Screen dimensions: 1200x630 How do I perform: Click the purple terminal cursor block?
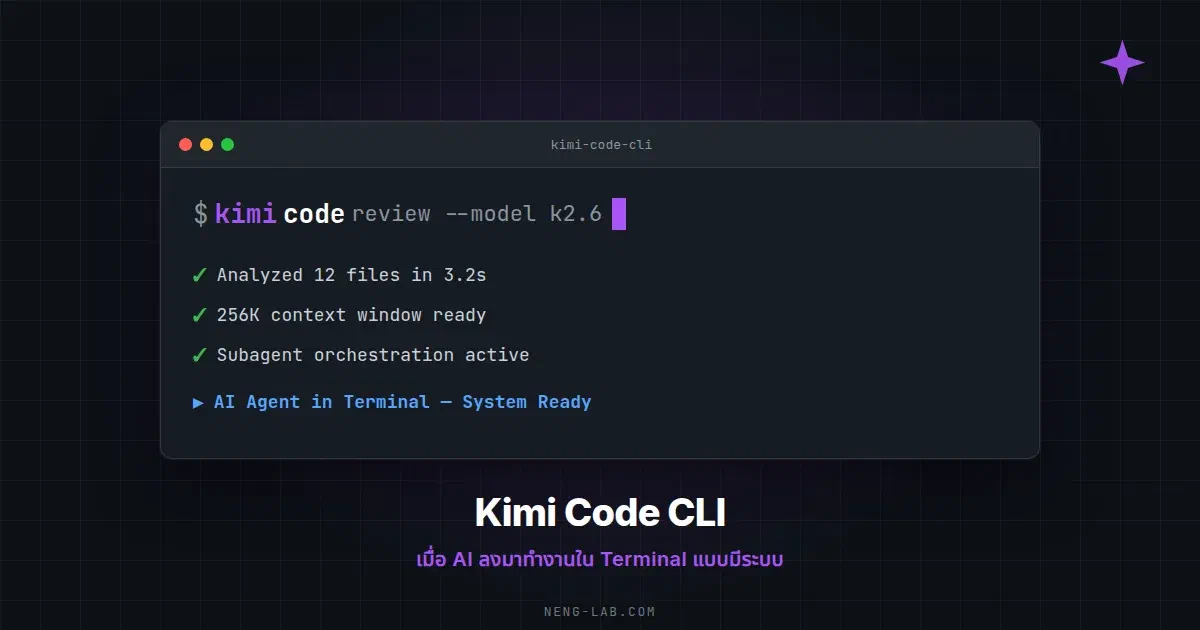(x=619, y=214)
